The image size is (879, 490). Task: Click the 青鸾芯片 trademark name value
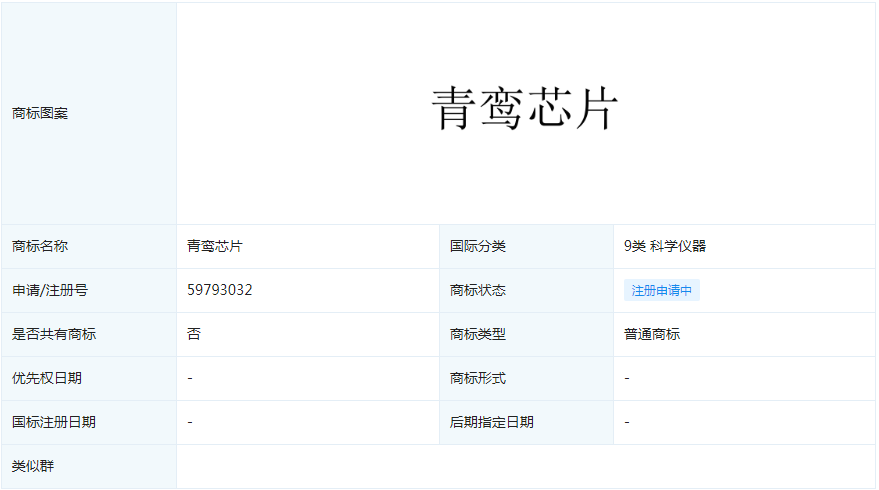214,246
